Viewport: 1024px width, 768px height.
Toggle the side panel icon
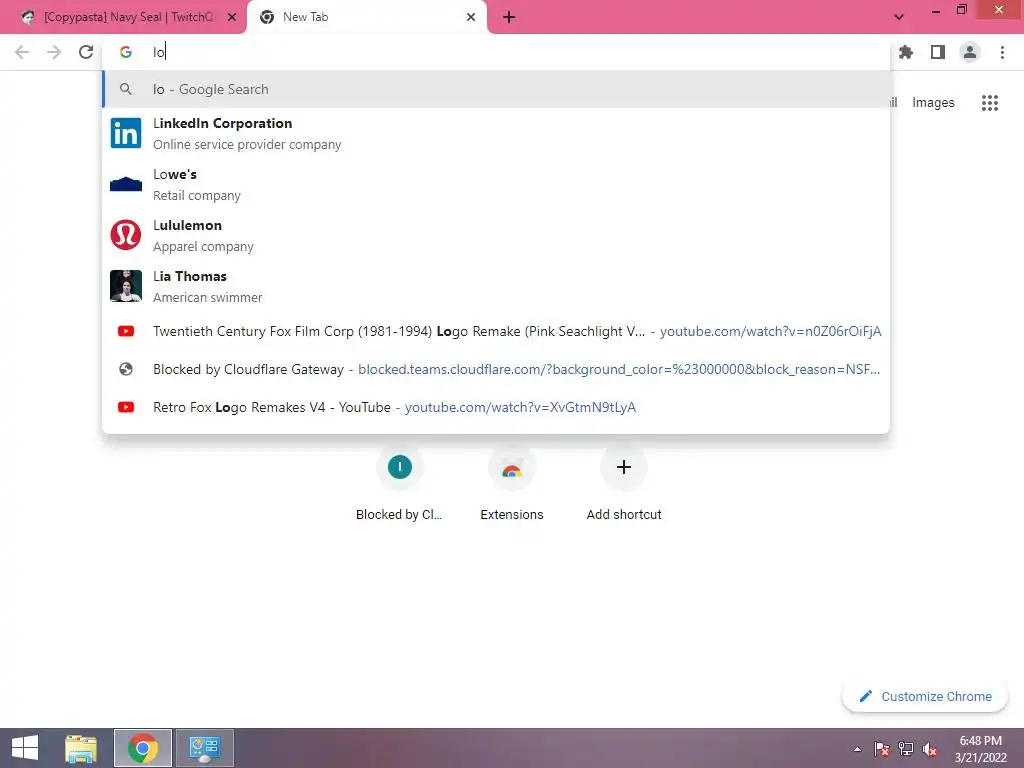click(938, 52)
